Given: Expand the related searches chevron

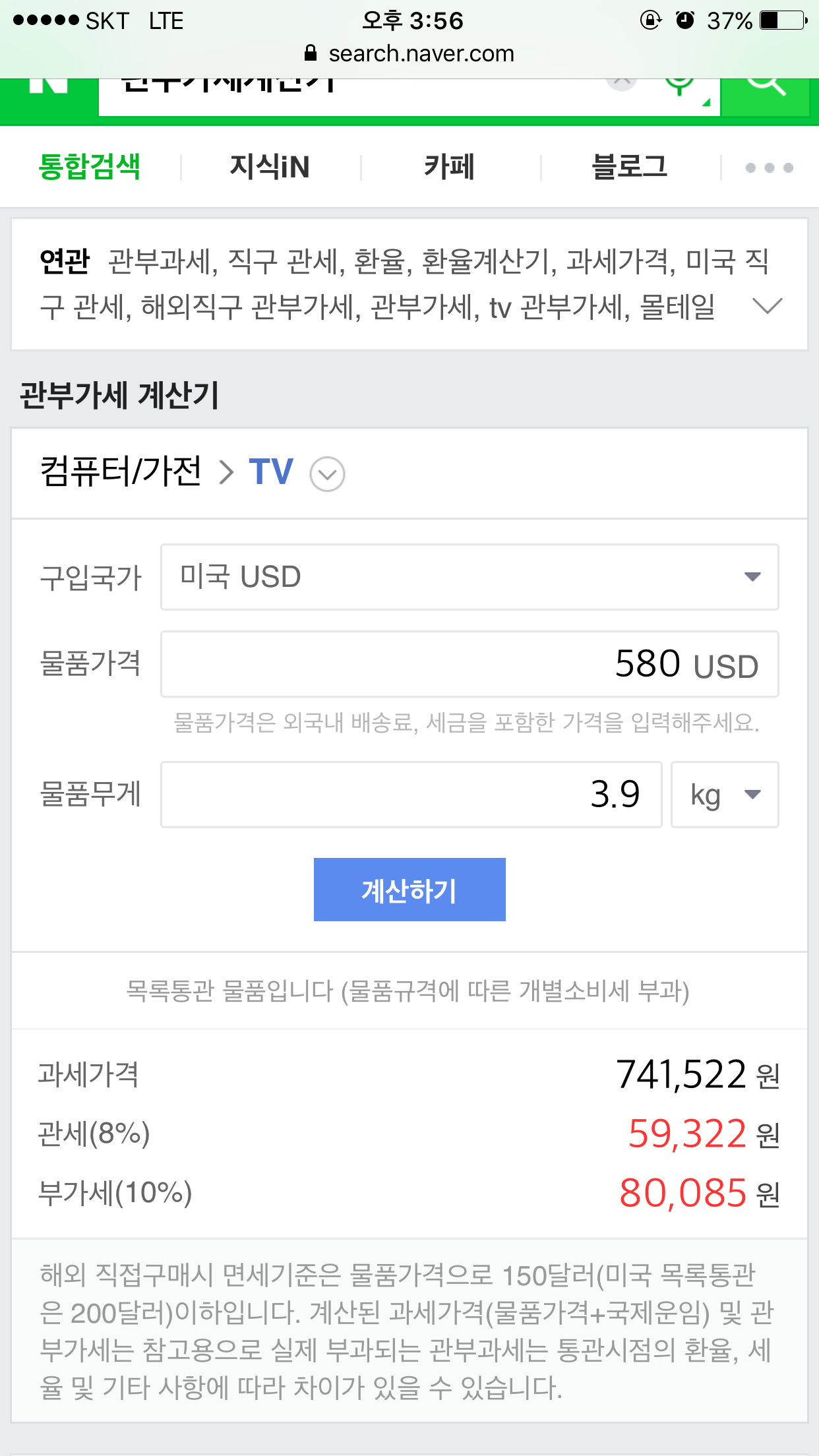Looking at the screenshot, I should [x=767, y=306].
